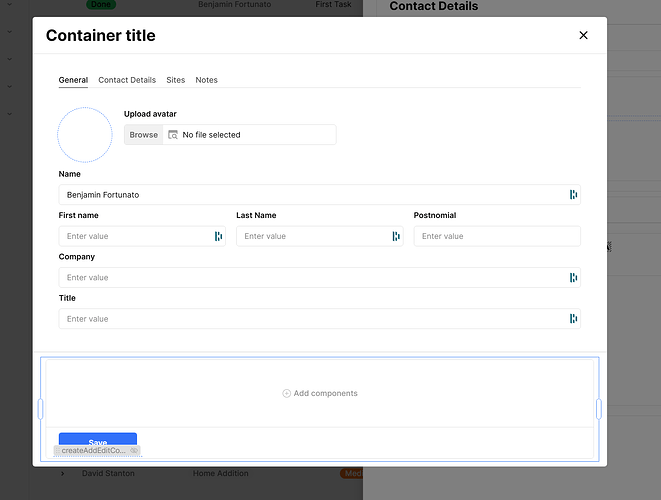Viewport: 661px width, 500px height.
Task: Click the autofill icon in Last Name field
Action: click(x=396, y=236)
